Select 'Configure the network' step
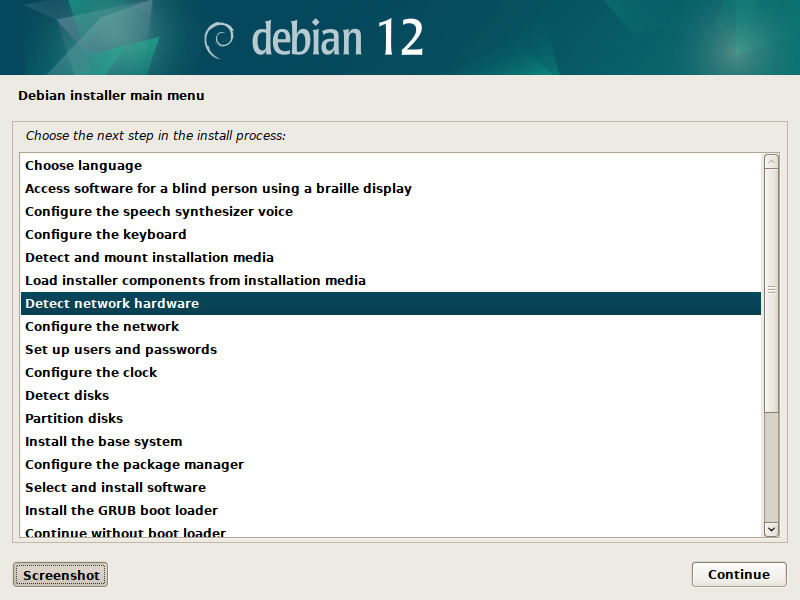 (391, 327)
